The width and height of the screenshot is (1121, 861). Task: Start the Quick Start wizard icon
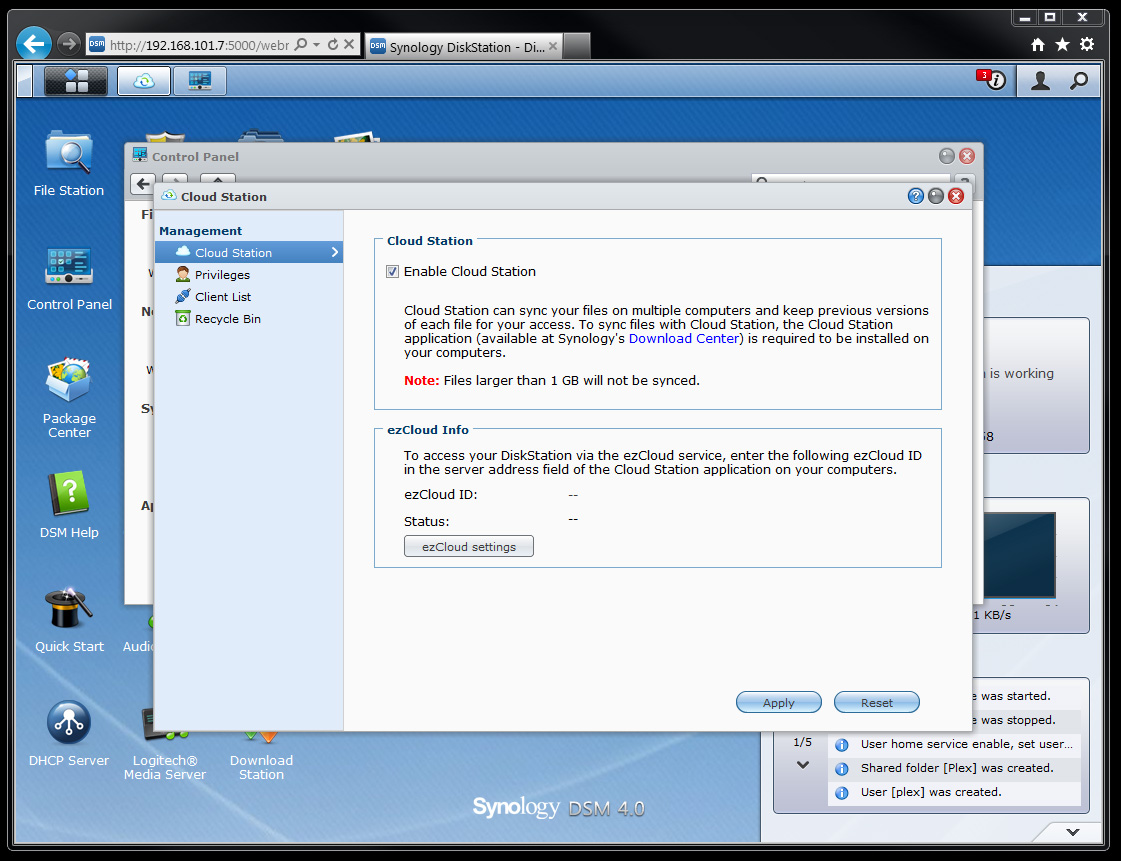(x=69, y=620)
